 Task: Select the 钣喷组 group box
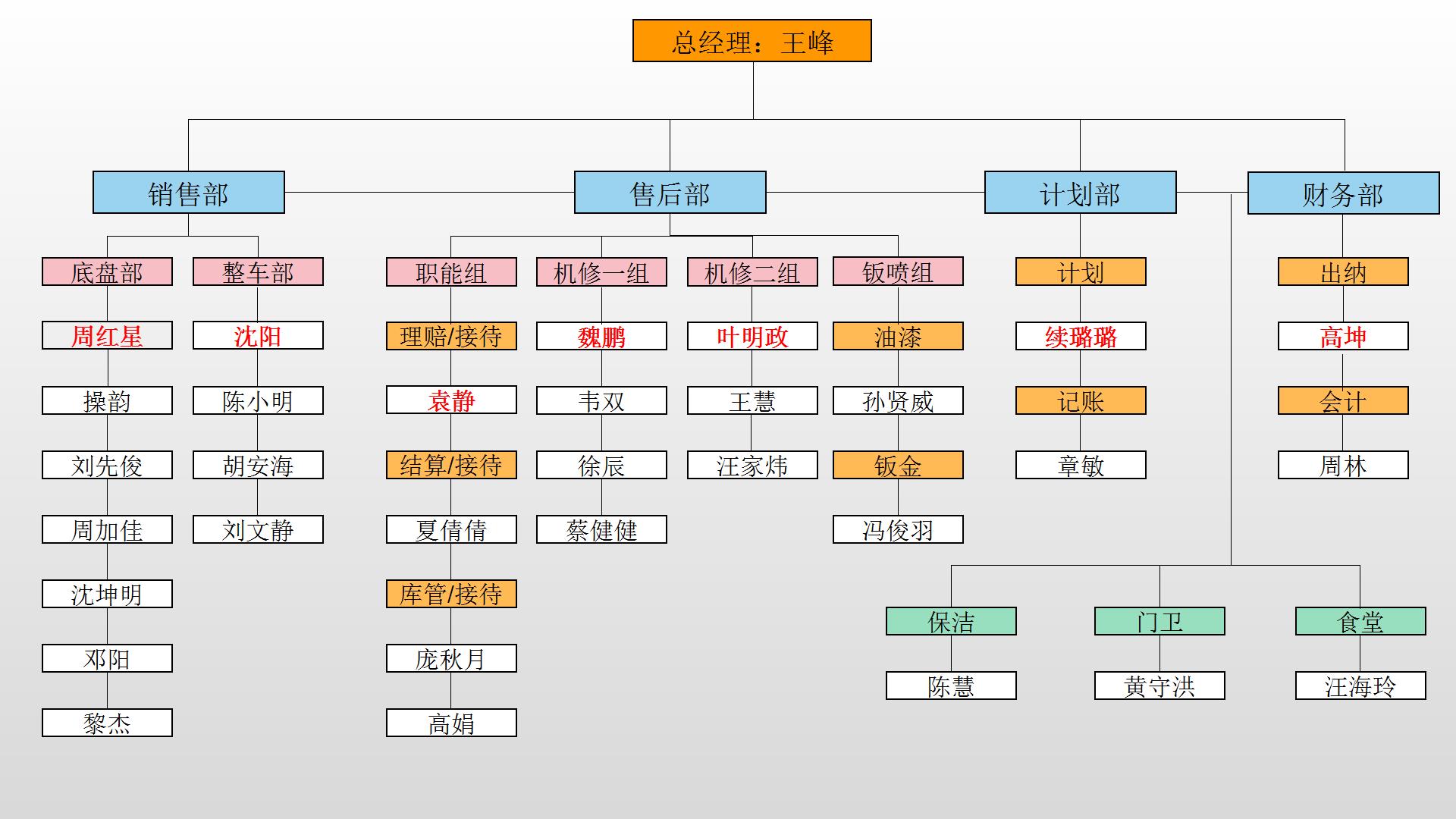(x=898, y=271)
